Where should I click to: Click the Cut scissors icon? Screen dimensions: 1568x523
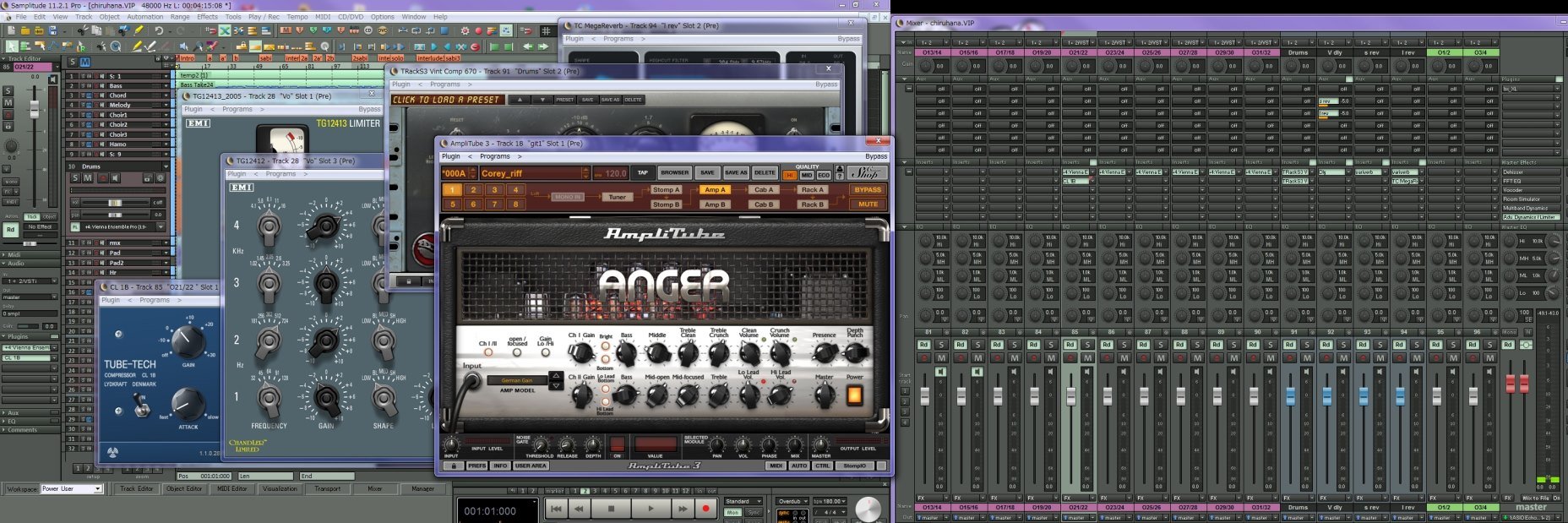81,30
